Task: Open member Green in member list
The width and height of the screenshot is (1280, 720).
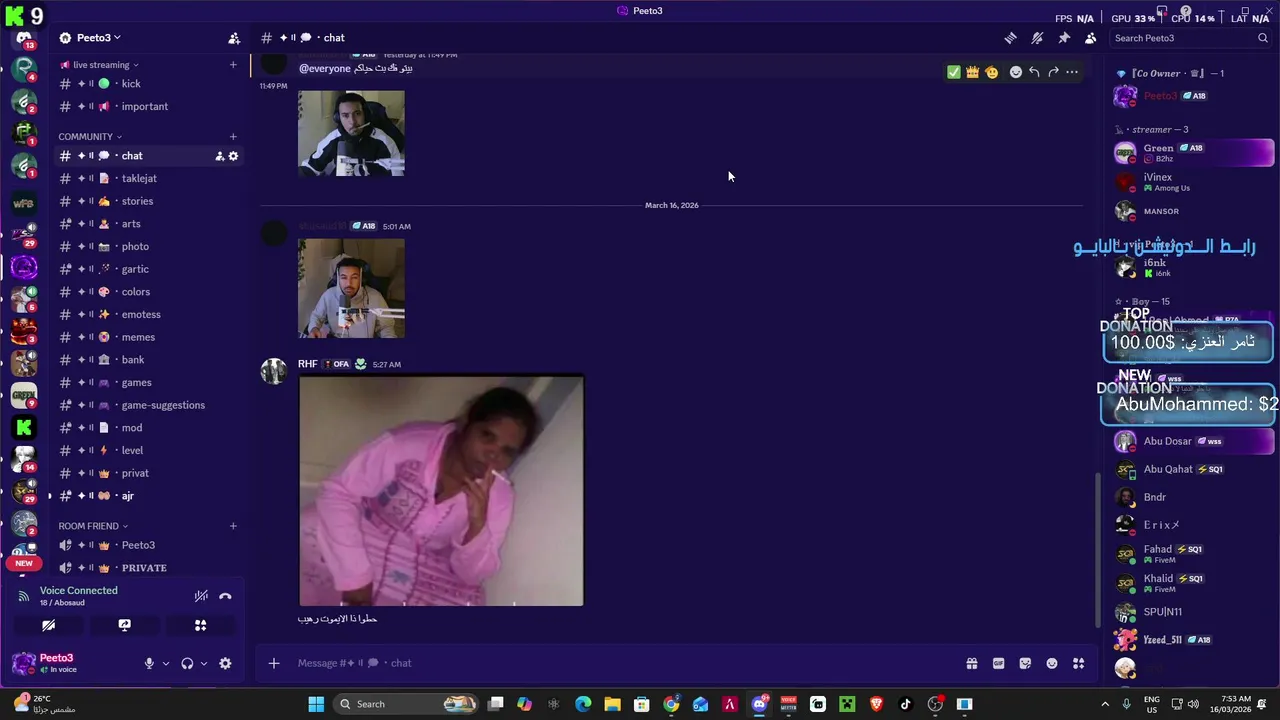Action: (1193, 153)
